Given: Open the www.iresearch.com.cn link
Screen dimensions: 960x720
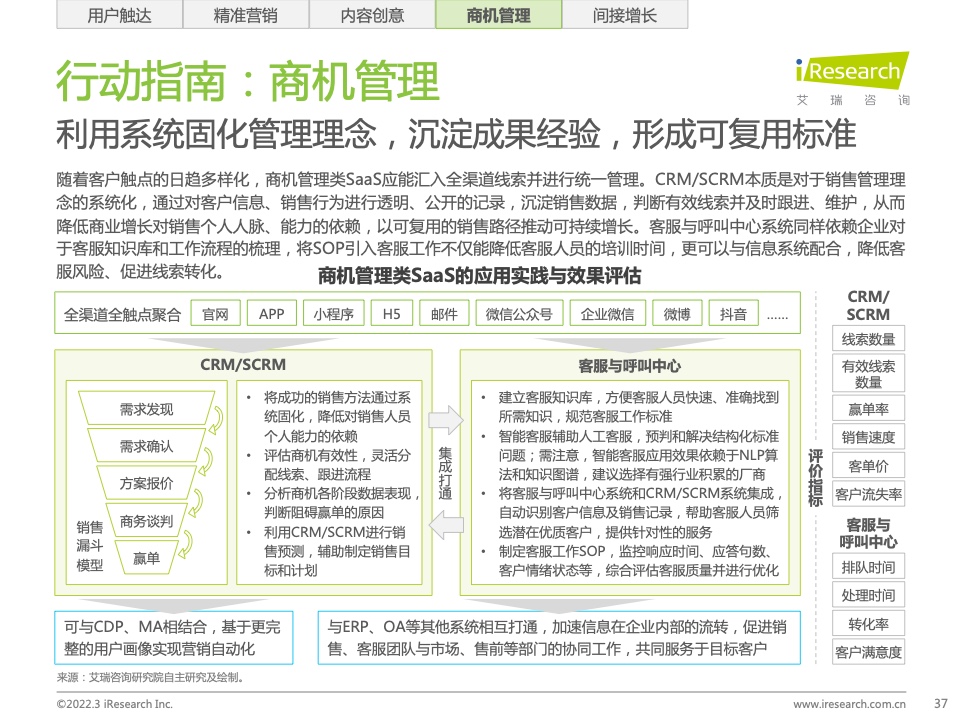Looking at the screenshot, I should pyautogui.click(x=849, y=704).
